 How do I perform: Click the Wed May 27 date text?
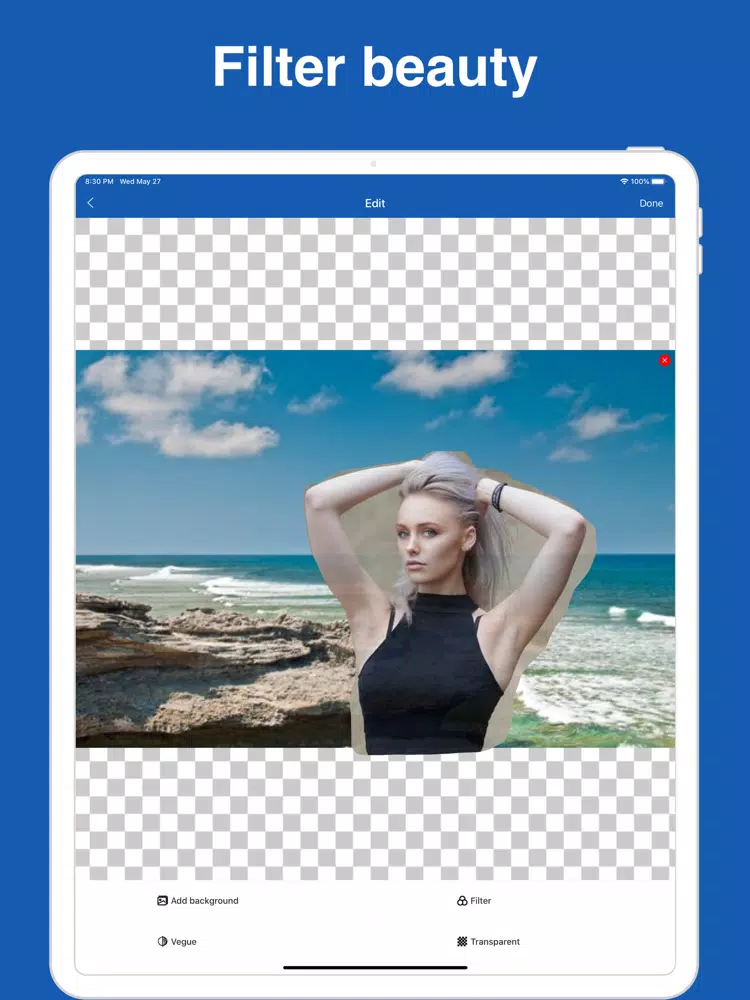coord(140,181)
